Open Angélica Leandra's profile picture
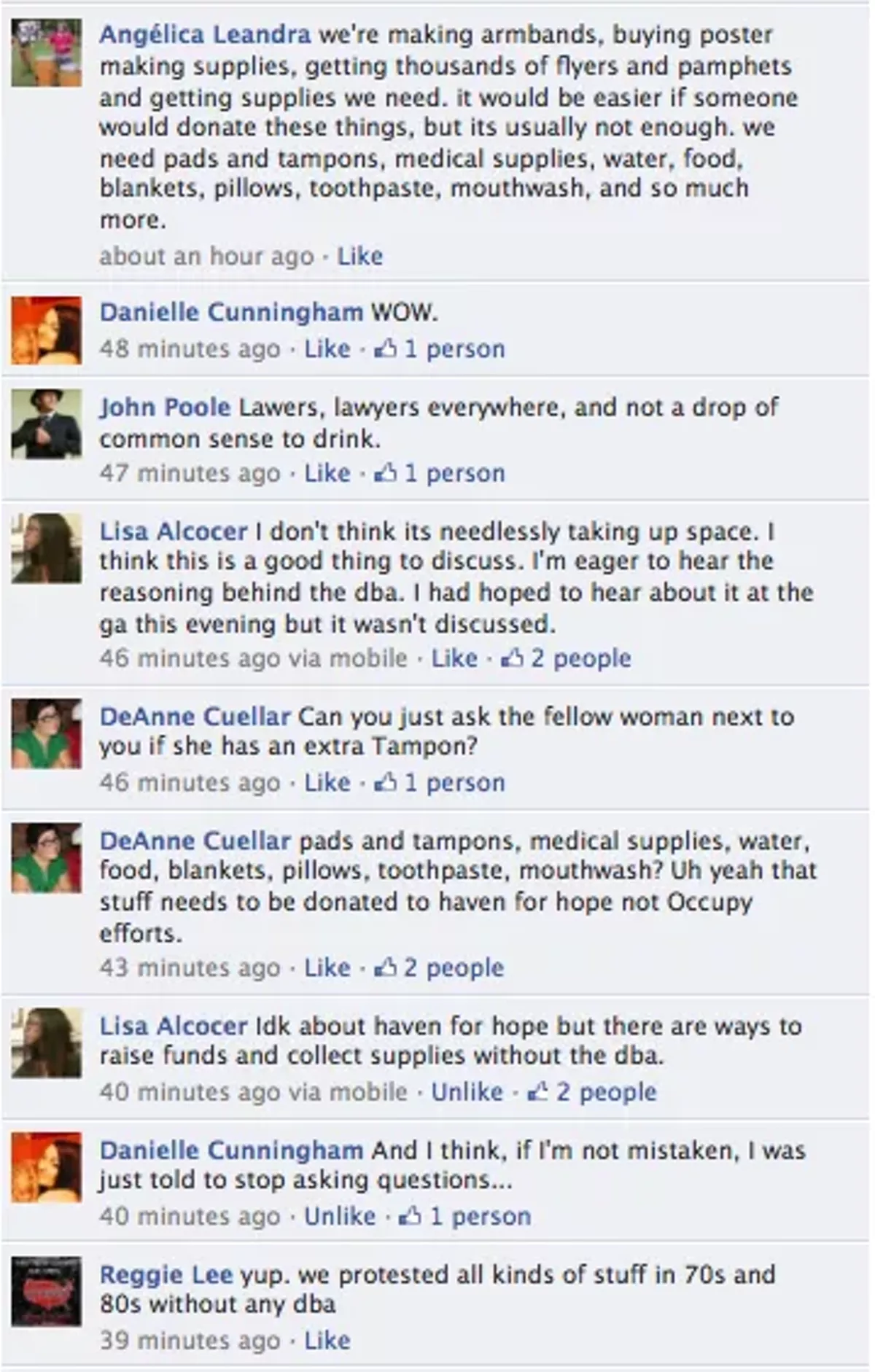Viewport: 875px width, 1372px height. point(46,53)
